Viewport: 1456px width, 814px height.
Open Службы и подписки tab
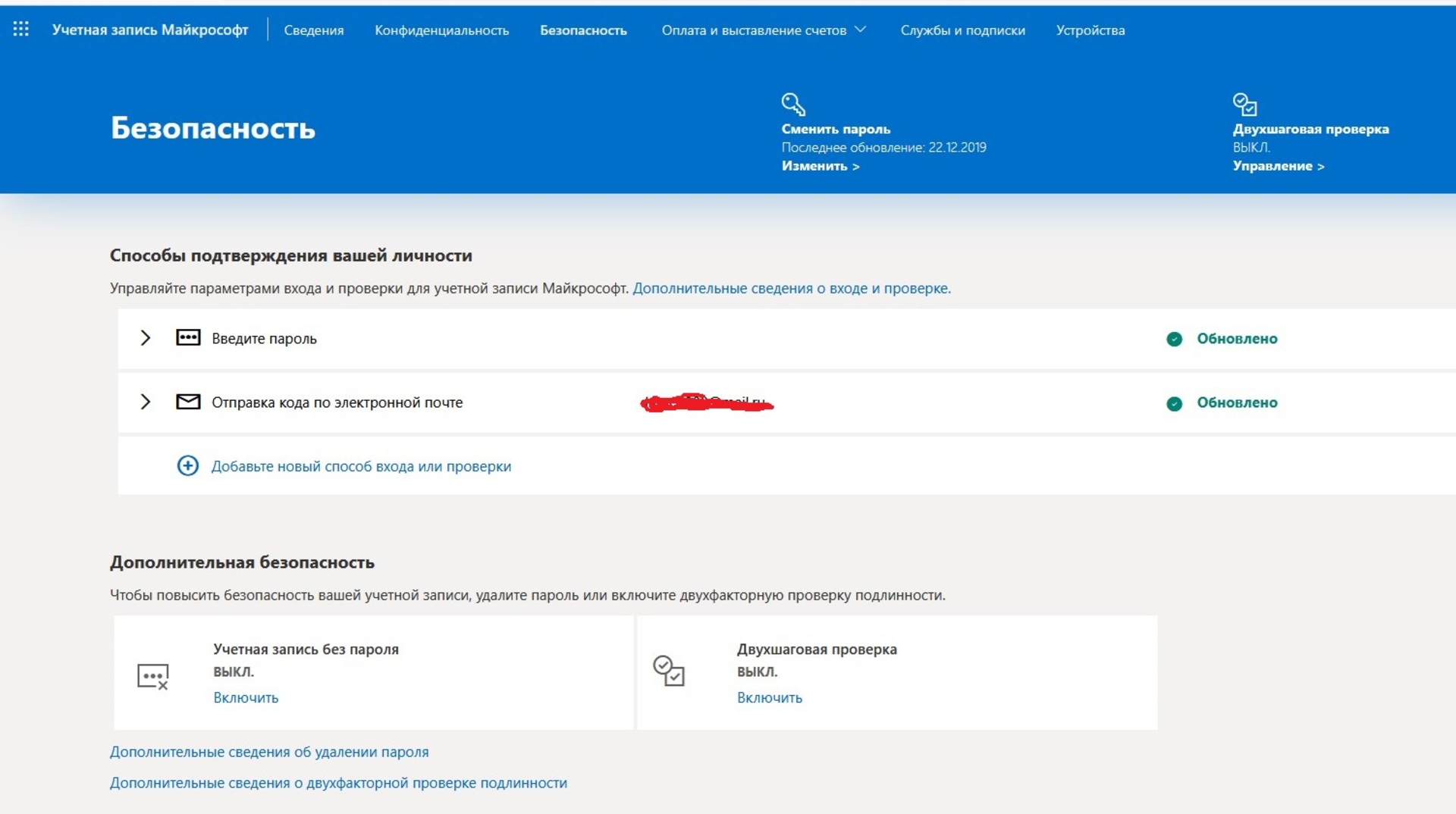[x=963, y=30]
